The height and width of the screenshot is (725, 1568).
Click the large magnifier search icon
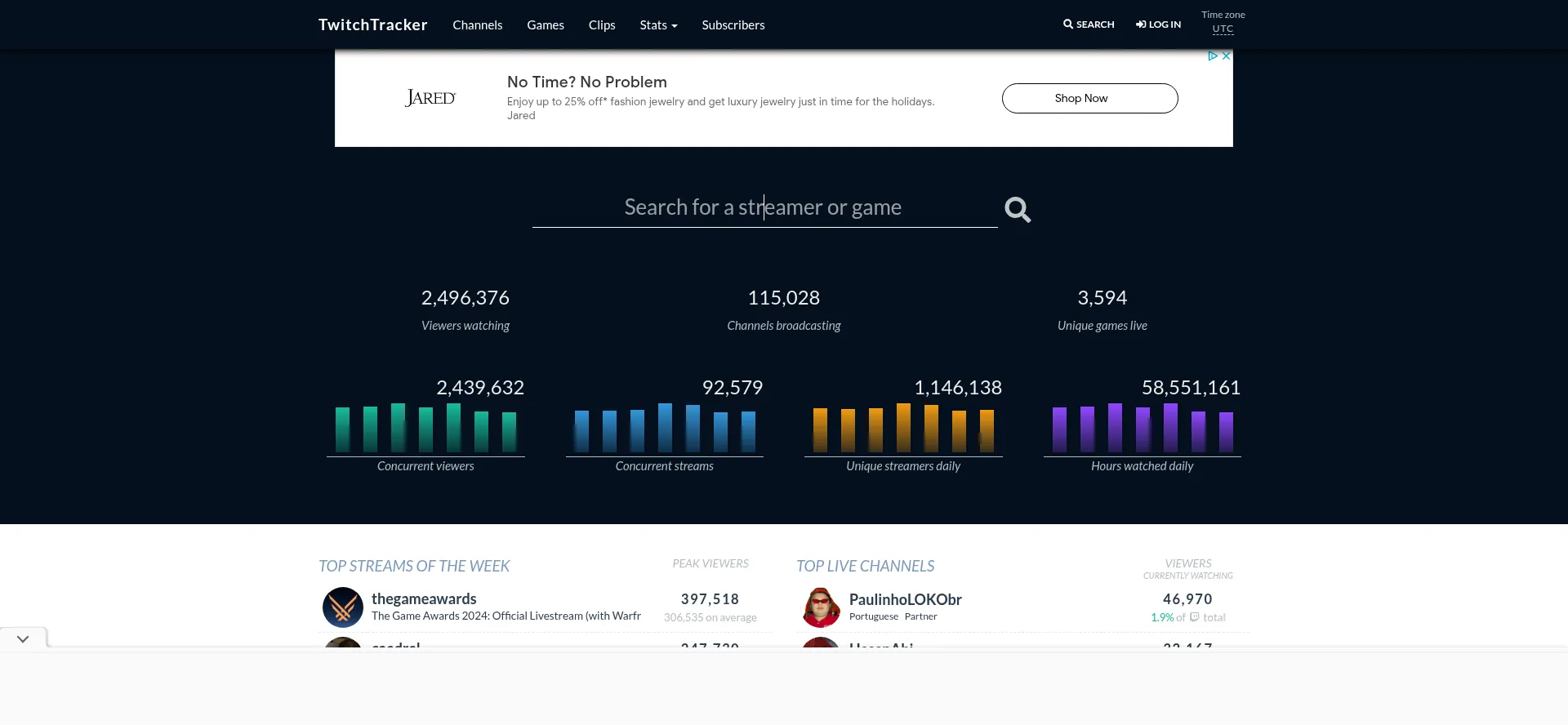(1018, 210)
